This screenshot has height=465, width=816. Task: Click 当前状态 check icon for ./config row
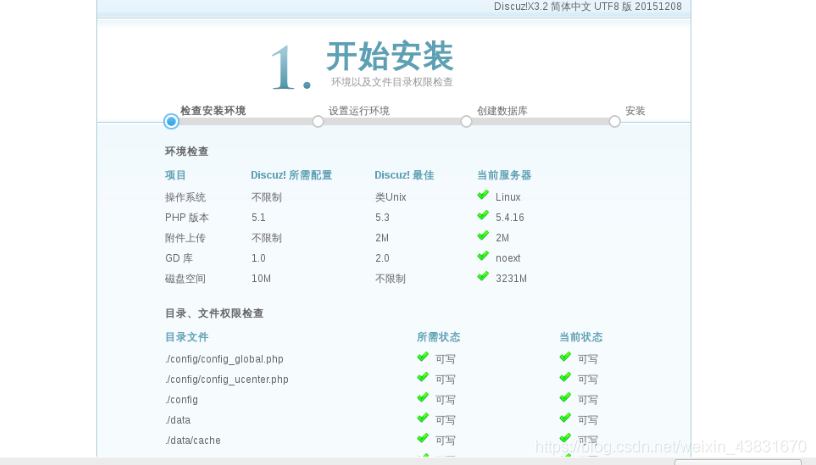tap(565, 397)
